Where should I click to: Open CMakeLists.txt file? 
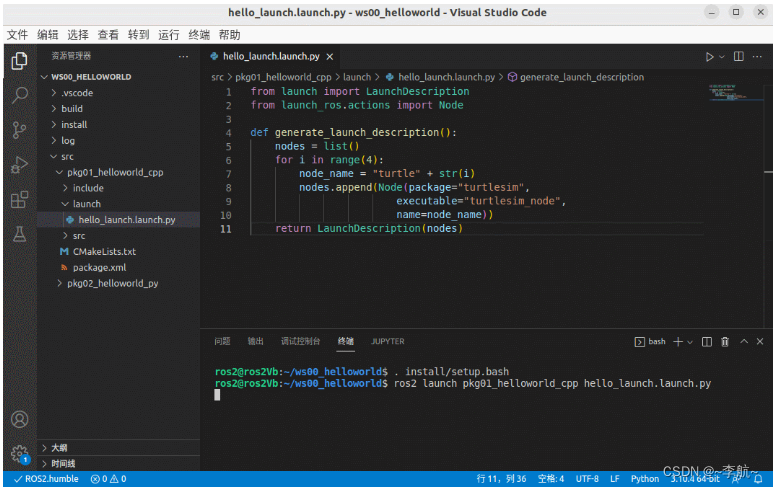point(118,252)
